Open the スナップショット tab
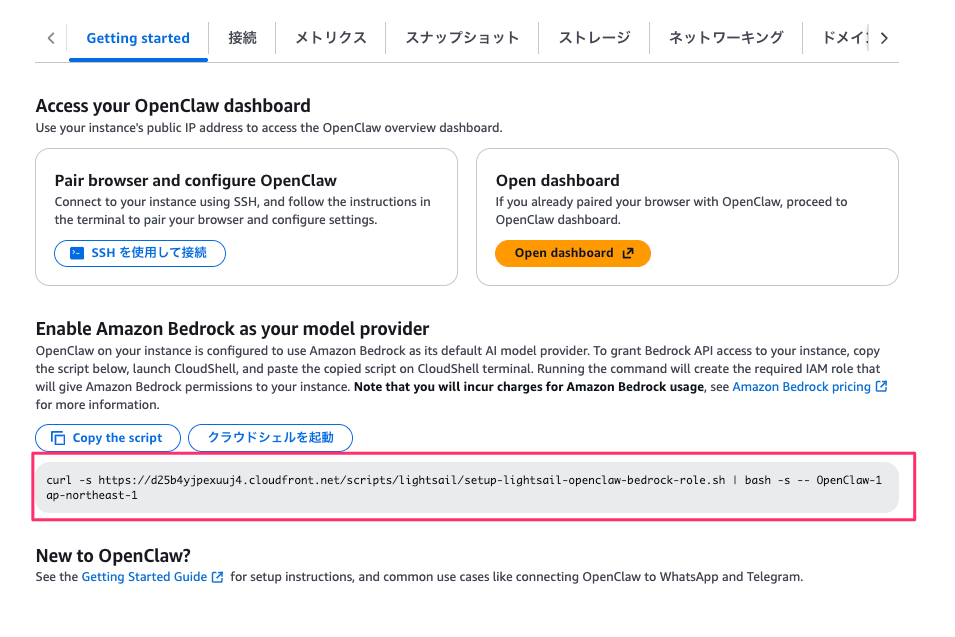 pos(461,38)
